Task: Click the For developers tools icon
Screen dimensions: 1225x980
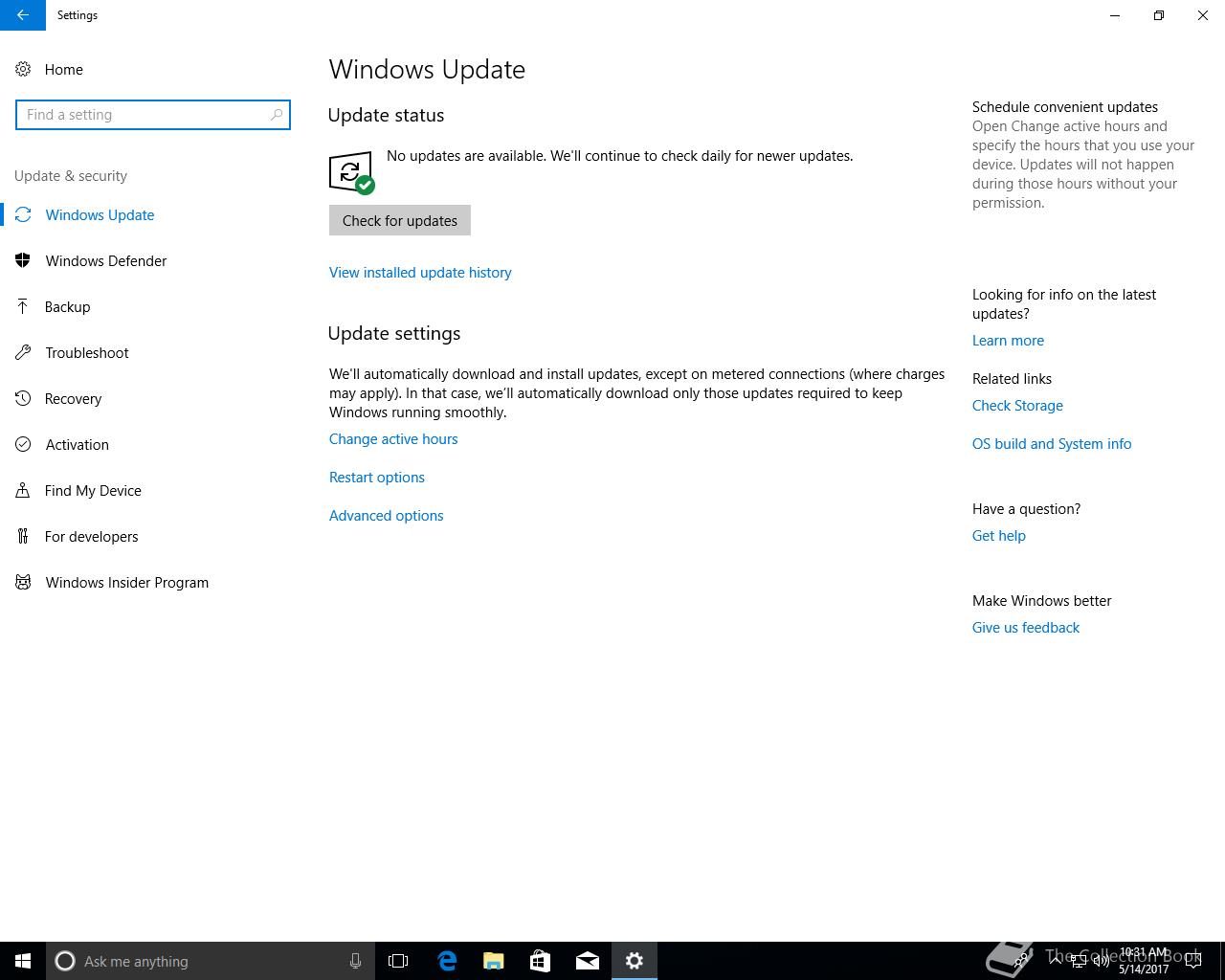Action: pyautogui.click(x=23, y=536)
